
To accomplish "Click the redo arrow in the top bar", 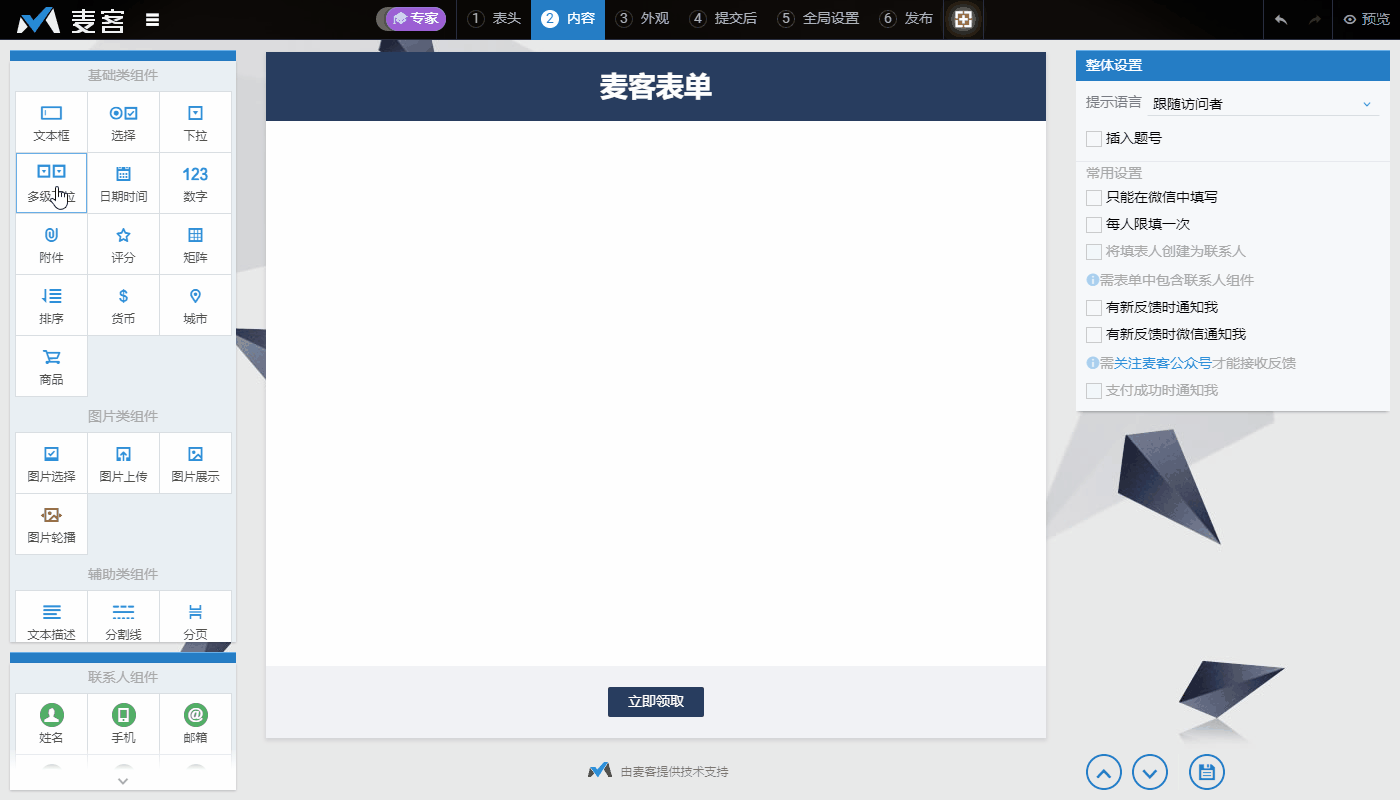I will [x=1315, y=19].
